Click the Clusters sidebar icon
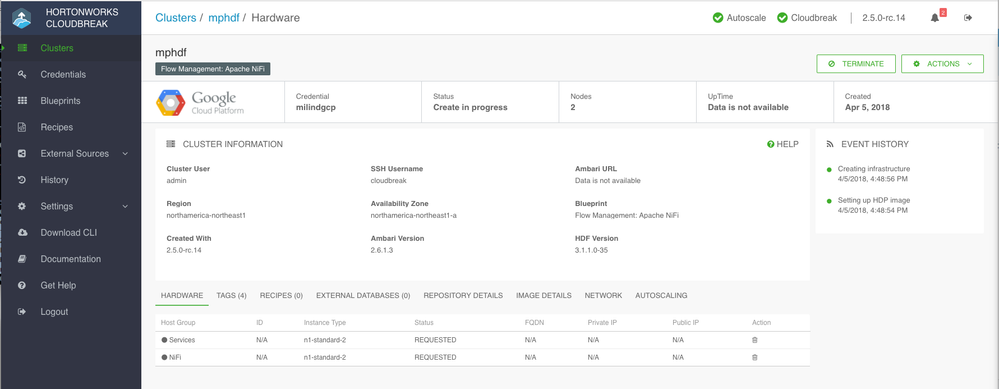The image size is (999, 389). [x=22, y=48]
